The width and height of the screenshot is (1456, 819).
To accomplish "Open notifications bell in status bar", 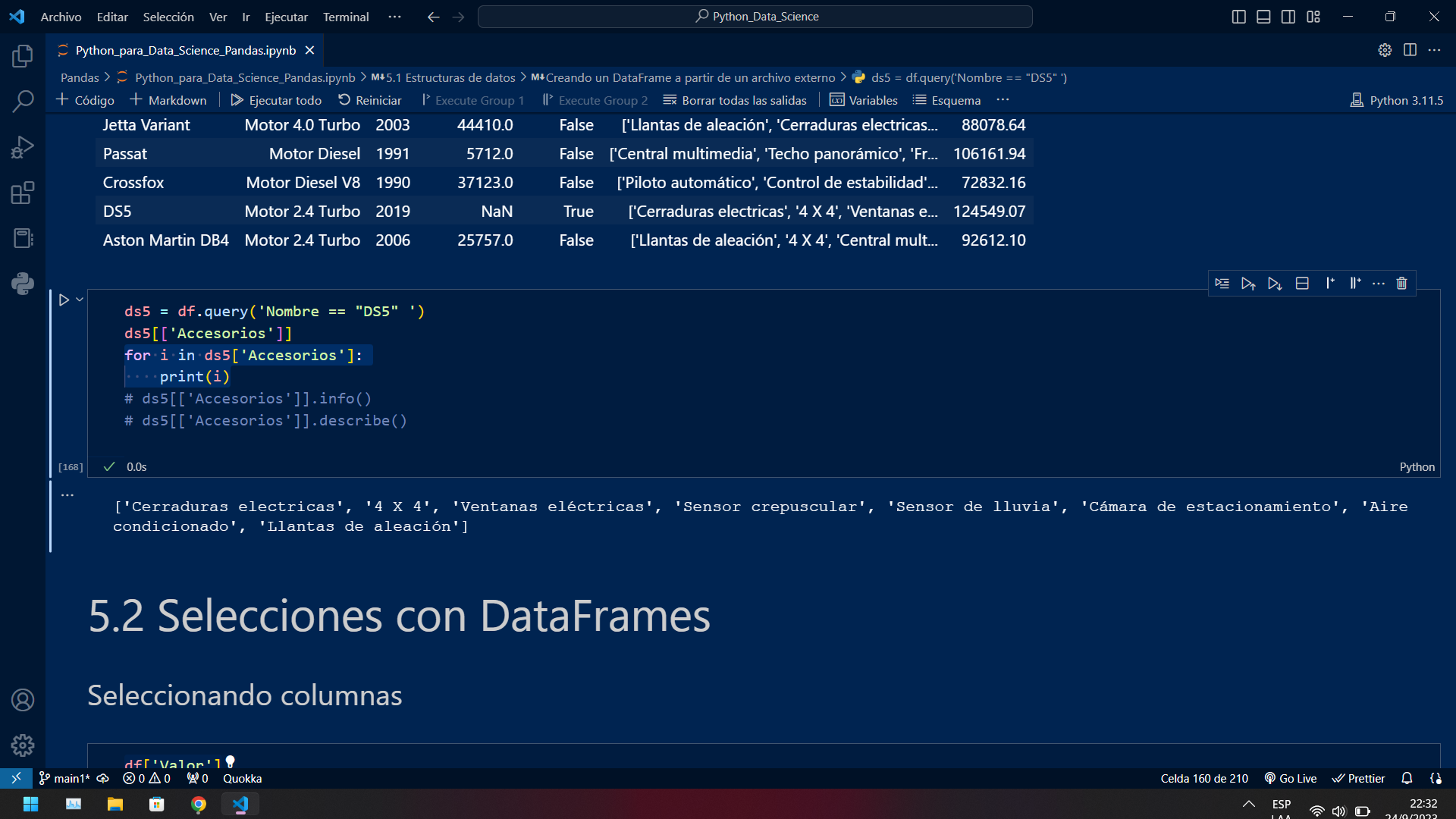I will point(1407,778).
